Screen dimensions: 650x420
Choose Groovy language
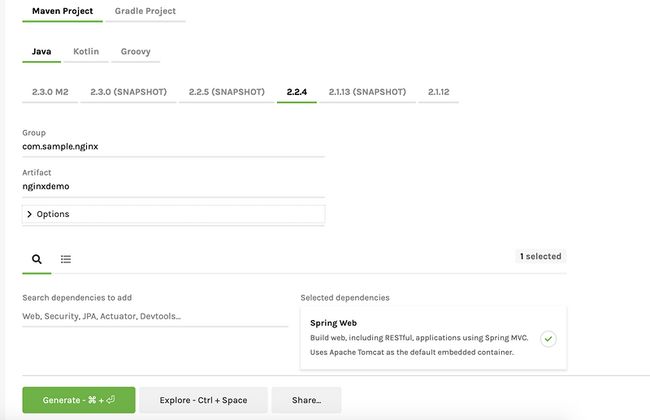tap(136, 52)
